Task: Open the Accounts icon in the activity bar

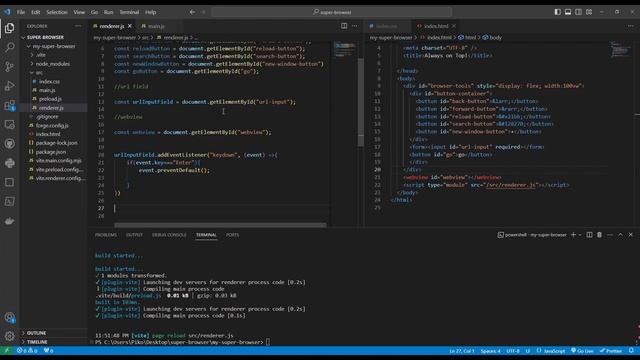Action: click(9, 317)
